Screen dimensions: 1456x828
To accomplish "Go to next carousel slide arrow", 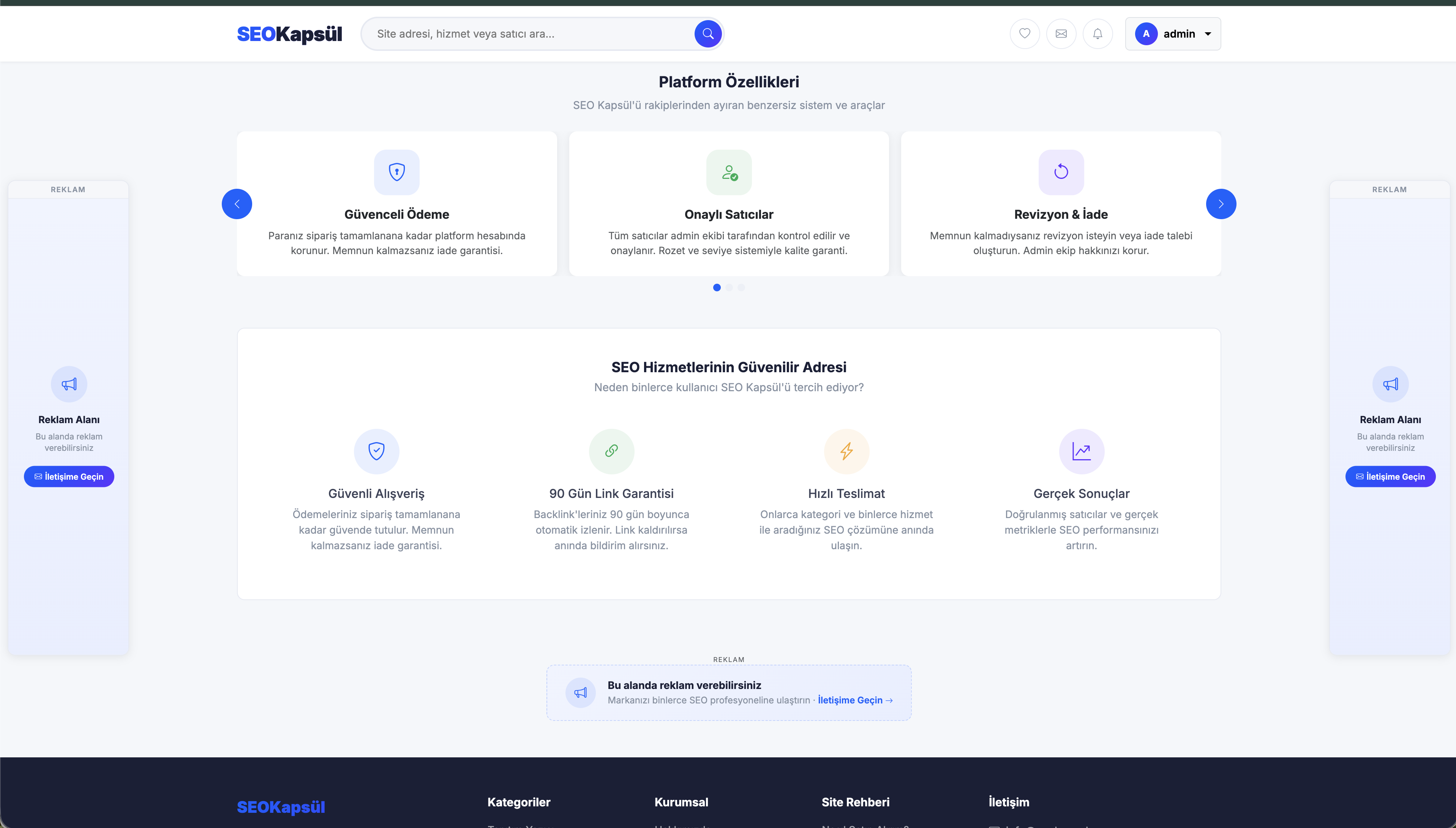I will tap(1221, 204).
